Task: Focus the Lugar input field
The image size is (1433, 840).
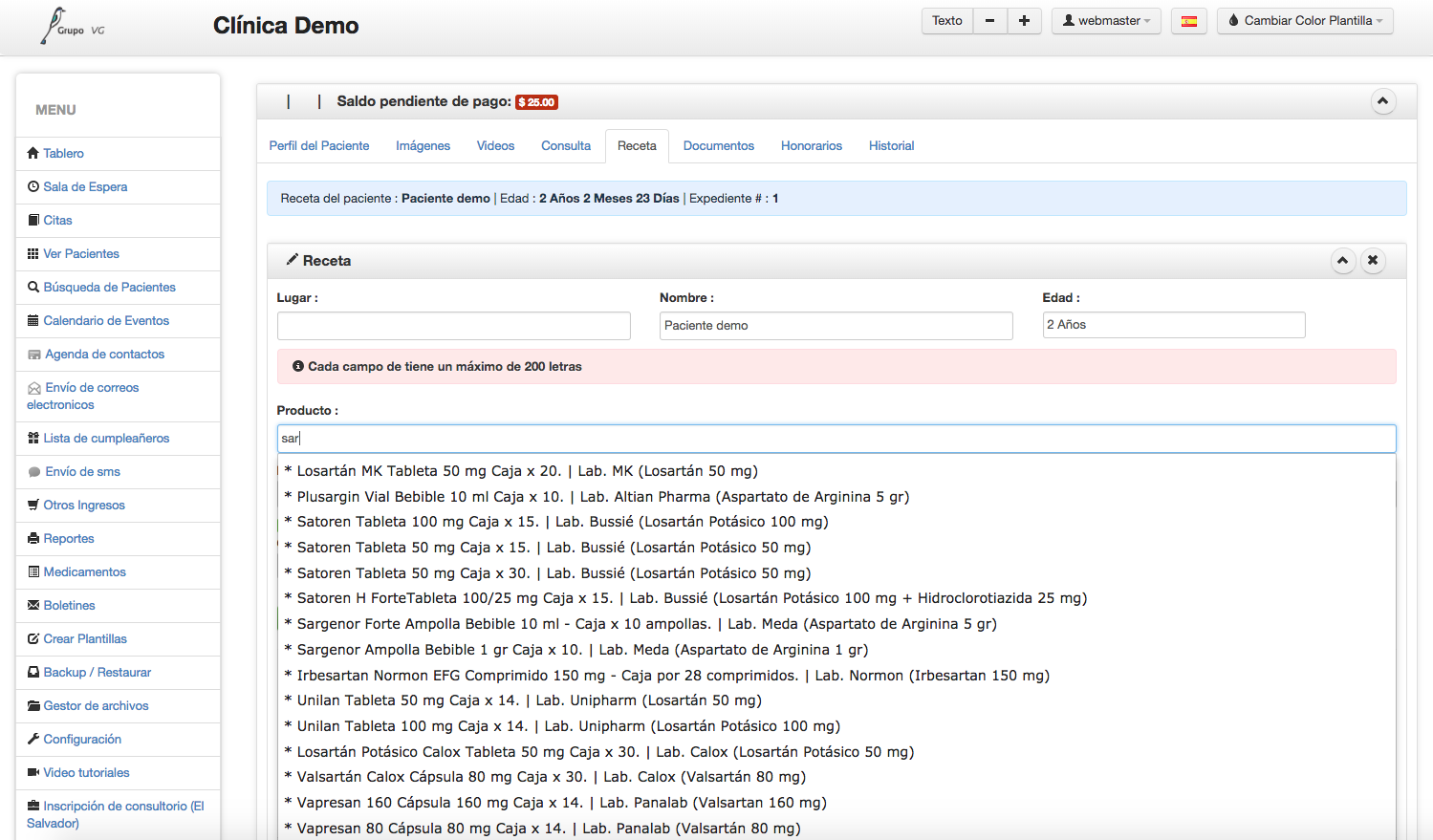Action: click(454, 326)
